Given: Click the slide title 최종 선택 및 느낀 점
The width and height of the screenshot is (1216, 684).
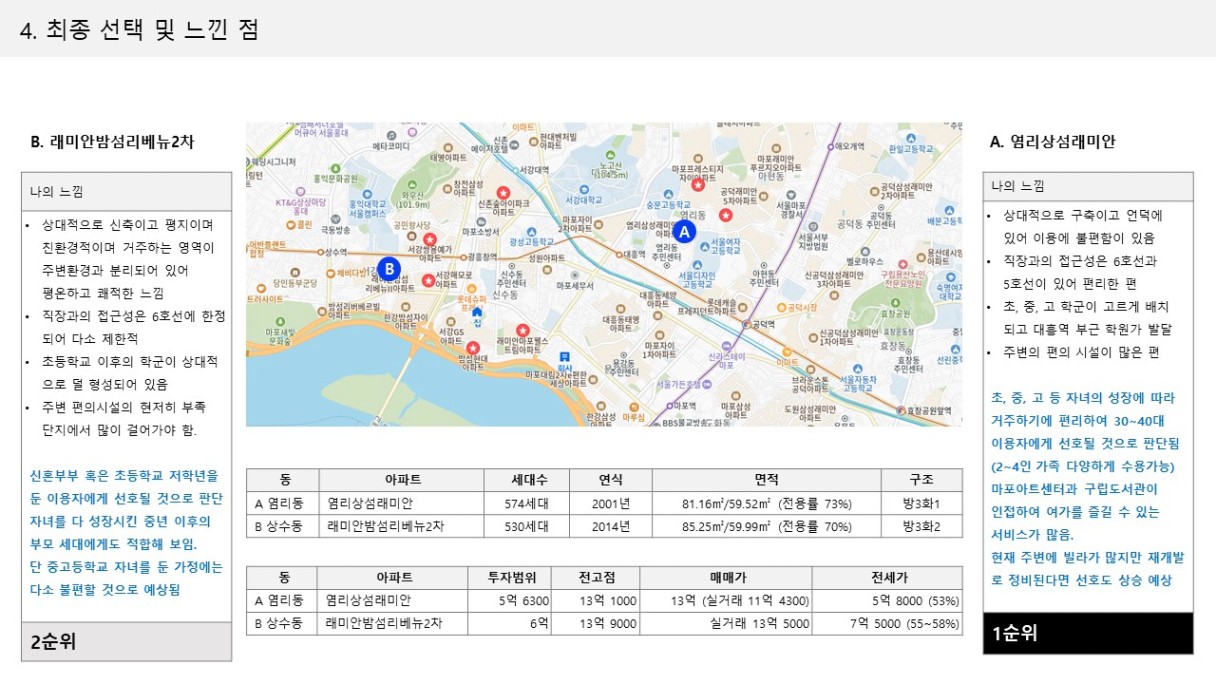Looking at the screenshot, I should pyautogui.click(x=152, y=30).
